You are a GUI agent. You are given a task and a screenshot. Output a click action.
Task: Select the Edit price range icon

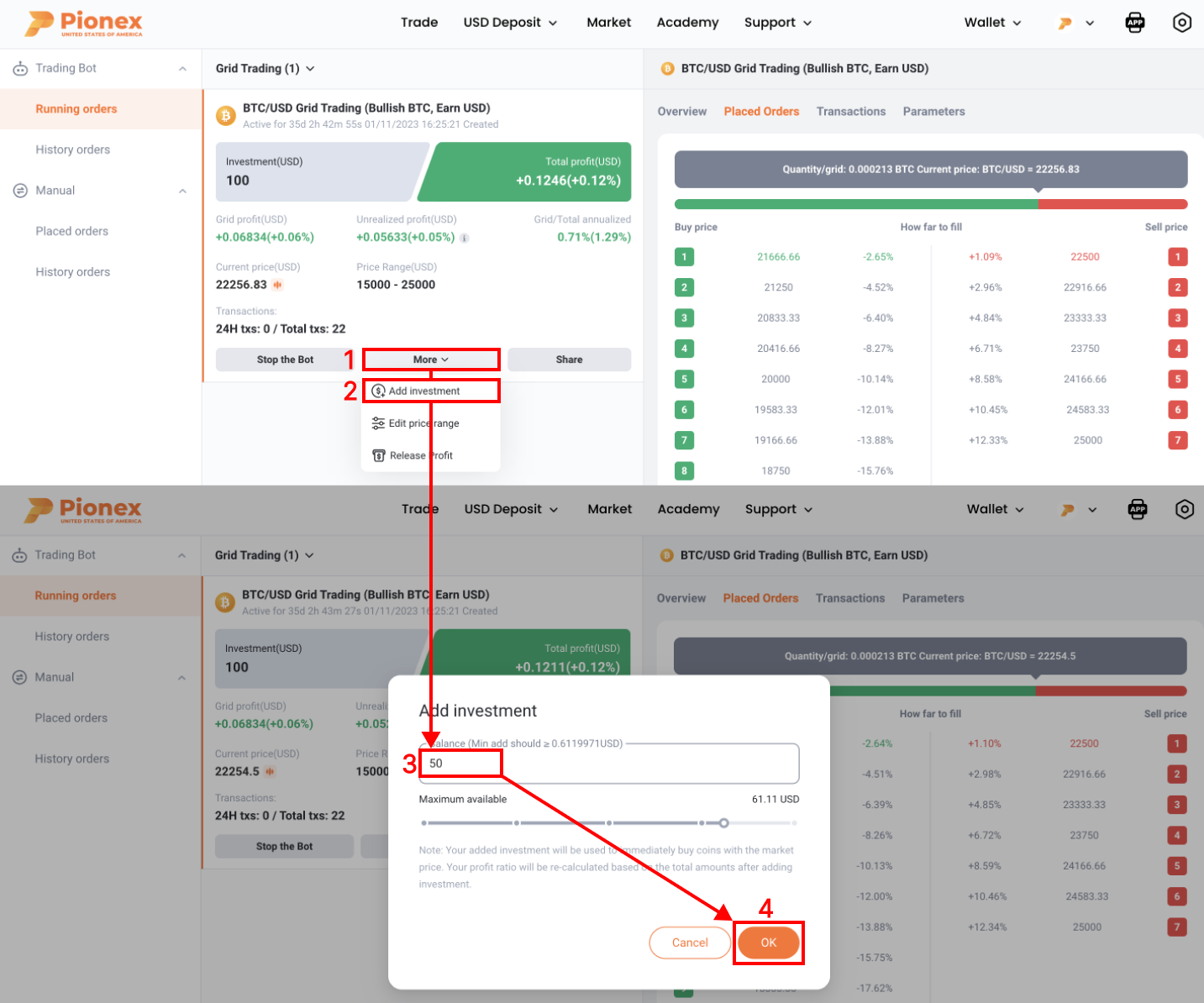379,423
